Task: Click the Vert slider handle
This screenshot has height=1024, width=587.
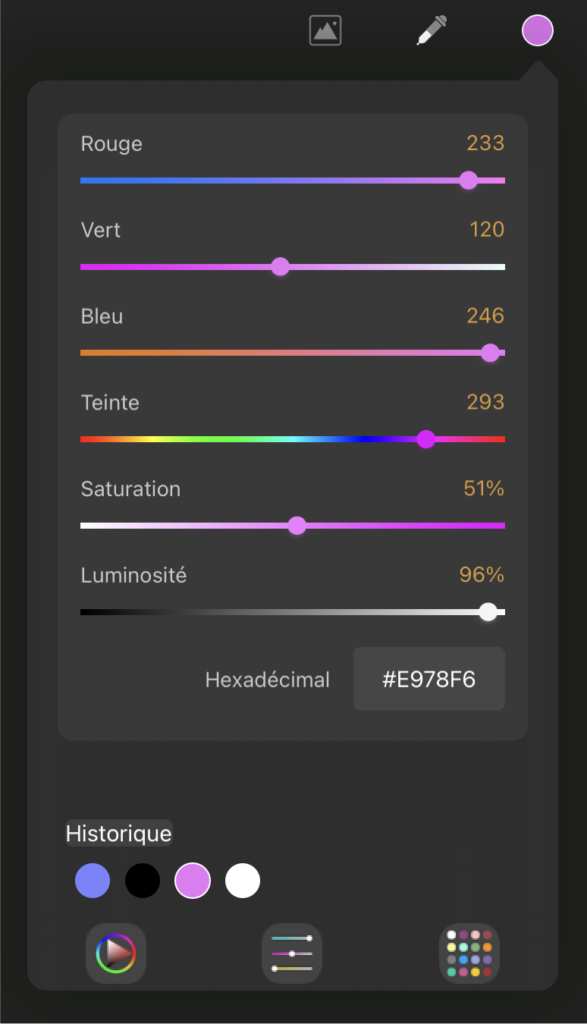Action: 280,266
